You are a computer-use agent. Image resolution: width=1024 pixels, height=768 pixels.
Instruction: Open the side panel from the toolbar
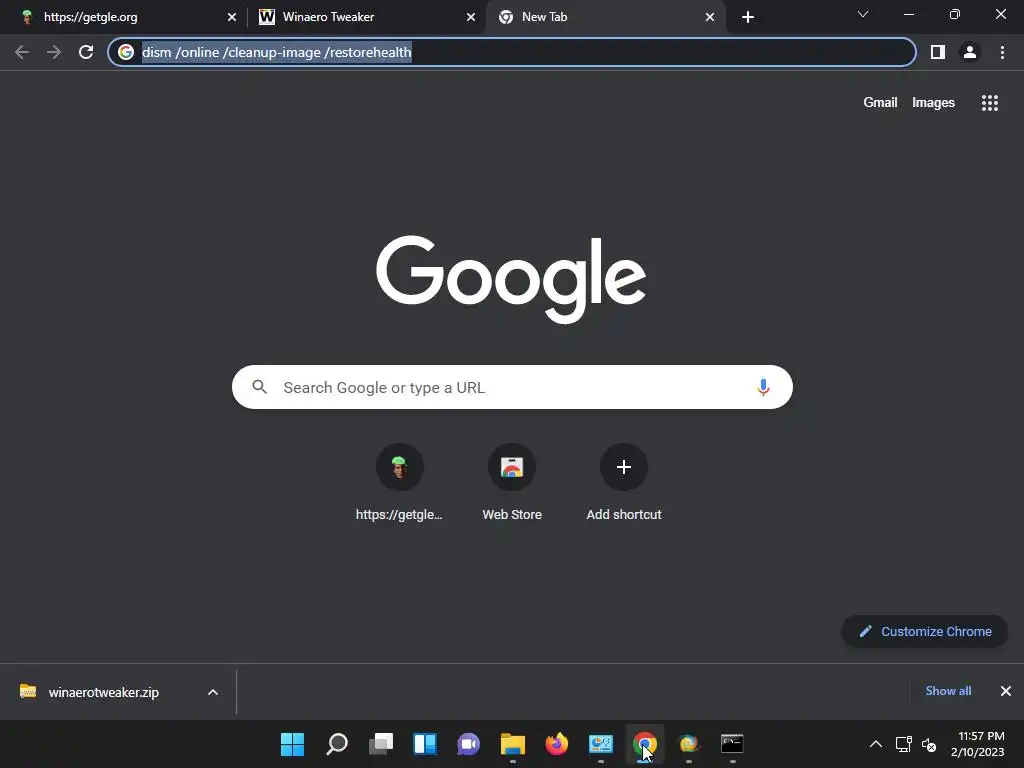click(938, 52)
